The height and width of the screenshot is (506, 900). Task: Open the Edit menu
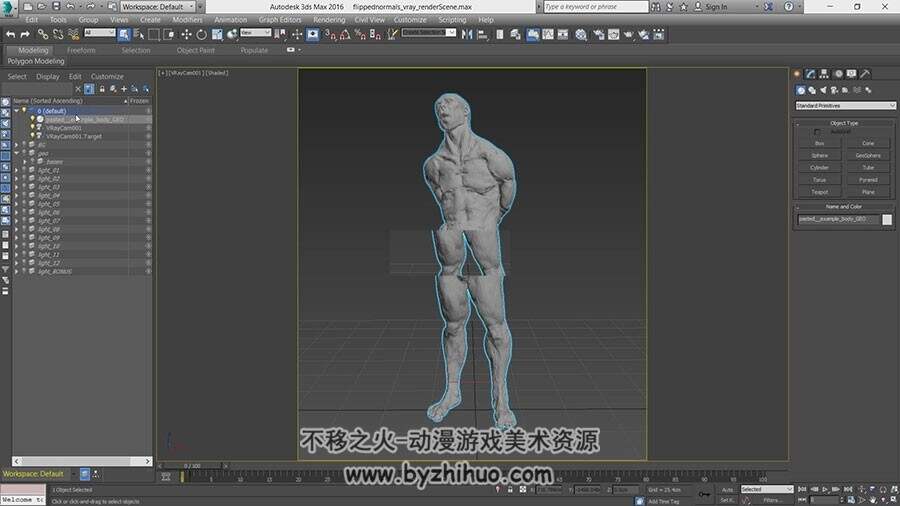32,20
